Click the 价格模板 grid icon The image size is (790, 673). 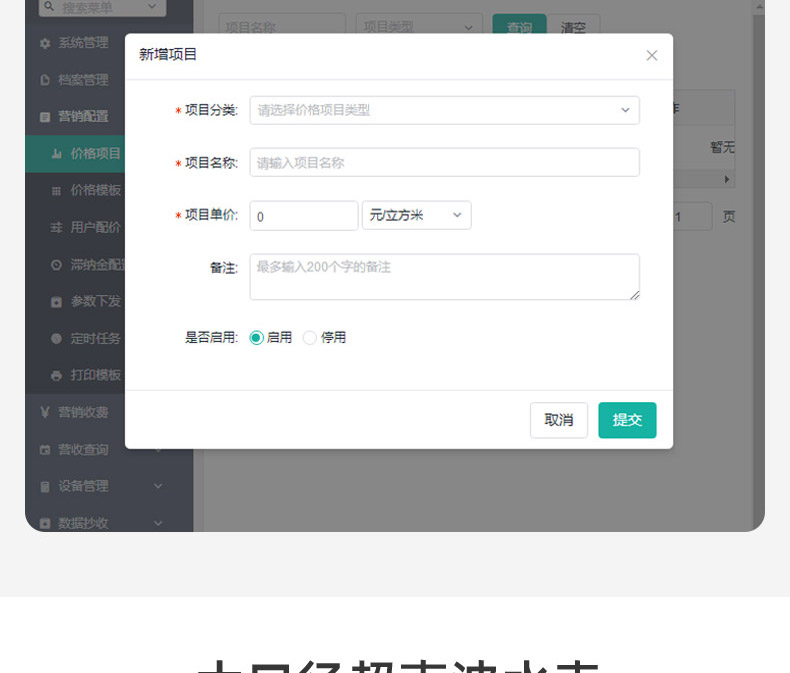(56, 190)
